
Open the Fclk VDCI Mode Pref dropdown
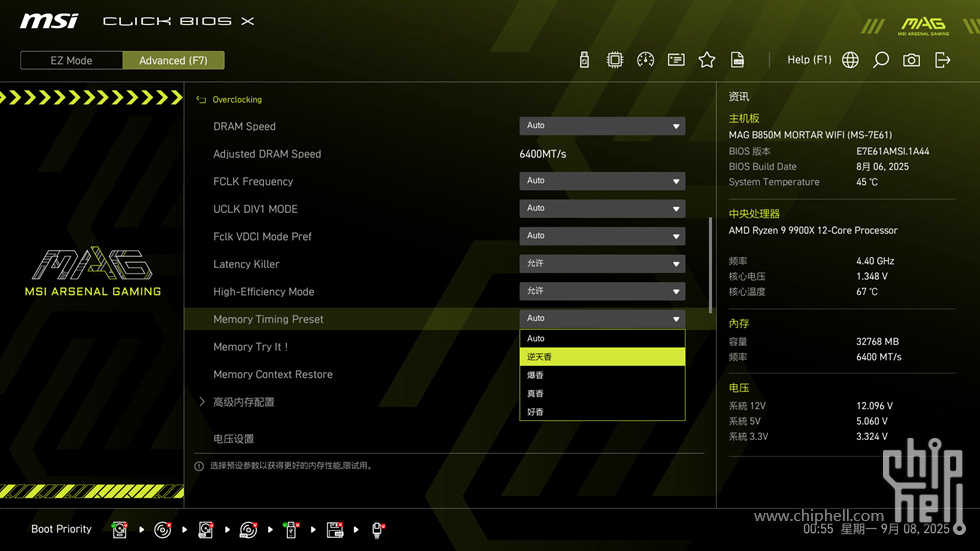[x=602, y=236]
